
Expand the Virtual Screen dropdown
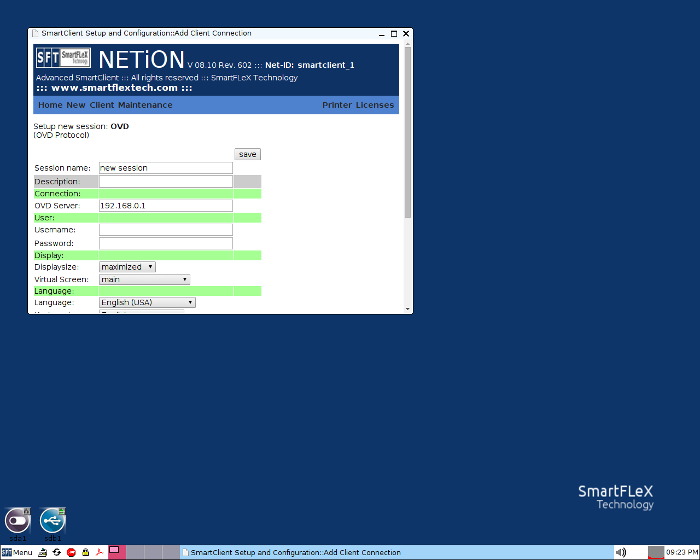[x=145, y=280]
